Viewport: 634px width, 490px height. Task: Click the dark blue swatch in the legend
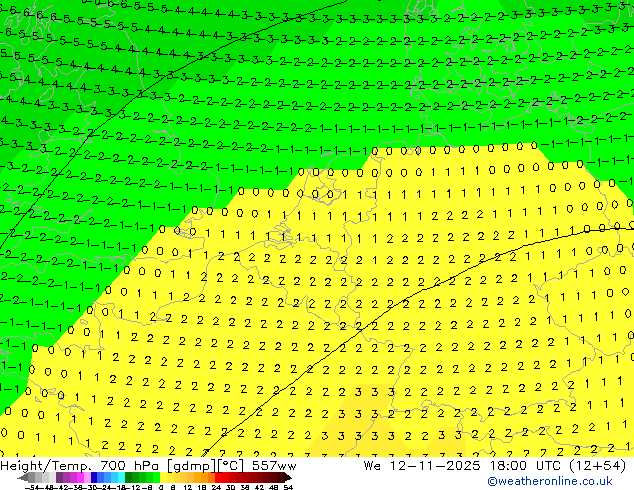[94, 477]
